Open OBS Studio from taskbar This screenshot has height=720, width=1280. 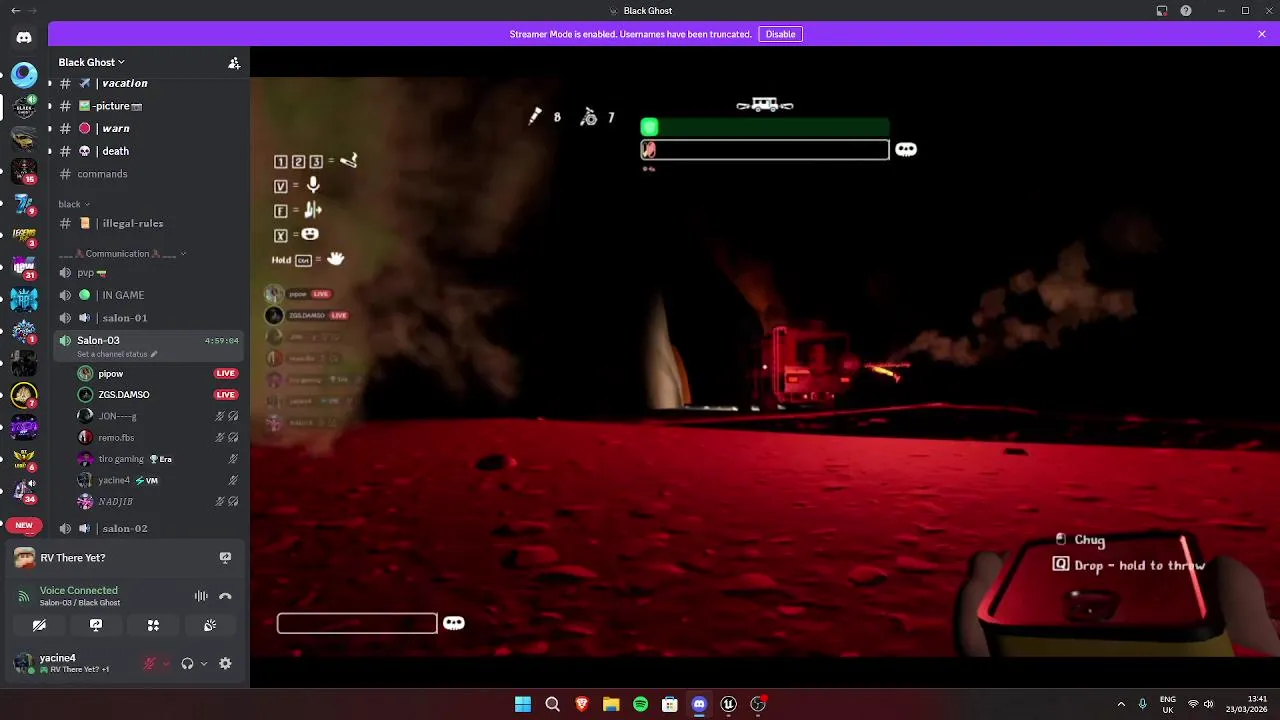tap(758, 704)
